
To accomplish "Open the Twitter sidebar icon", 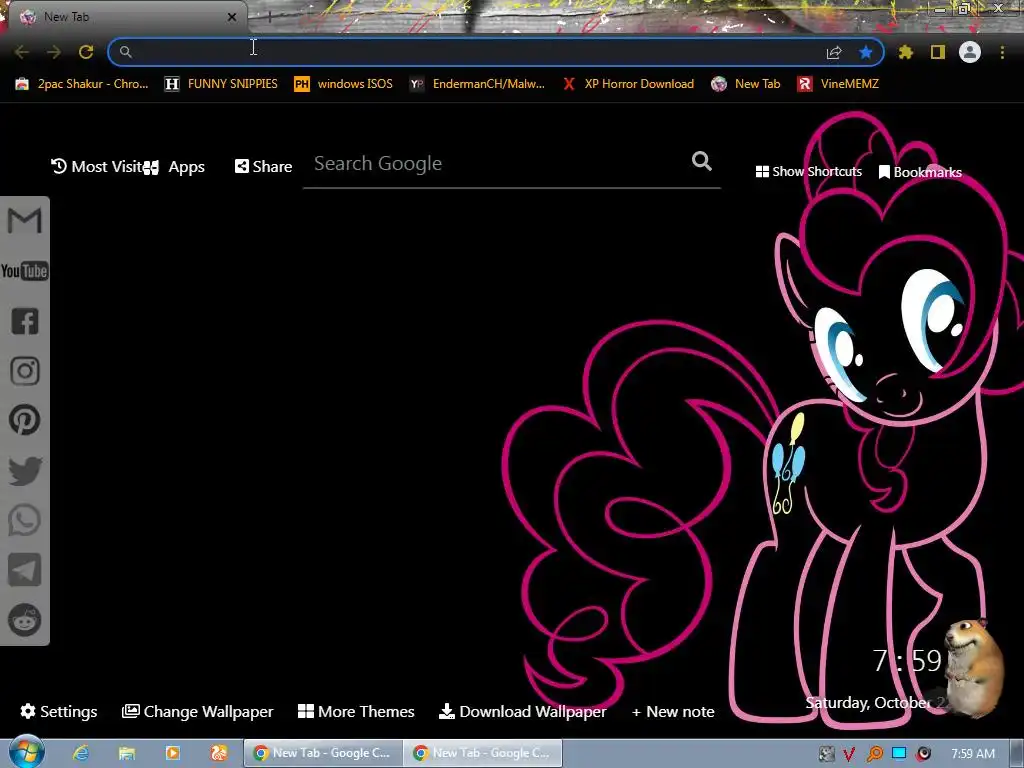I will pos(25,471).
